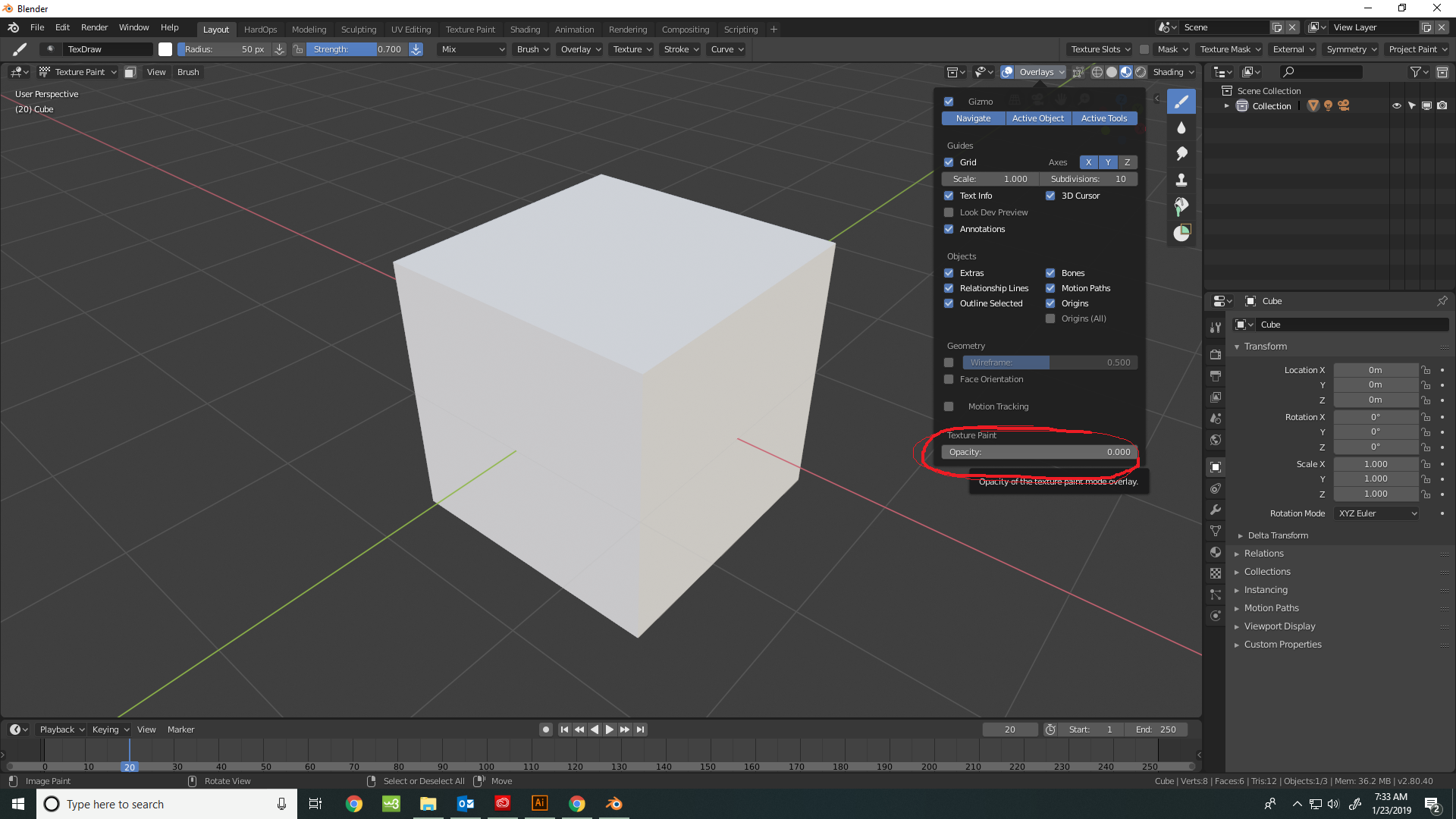Open the World properties tab
The width and height of the screenshot is (1456, 819).
[1216, 440]
